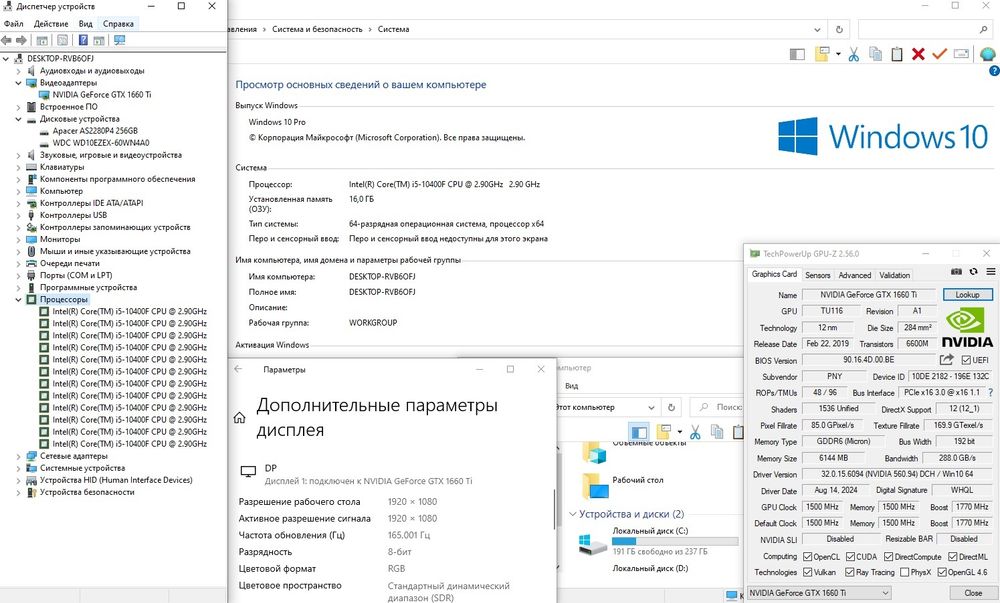
Task: Click red X Delete icon in System toolbar
Action: coord(918,55)
